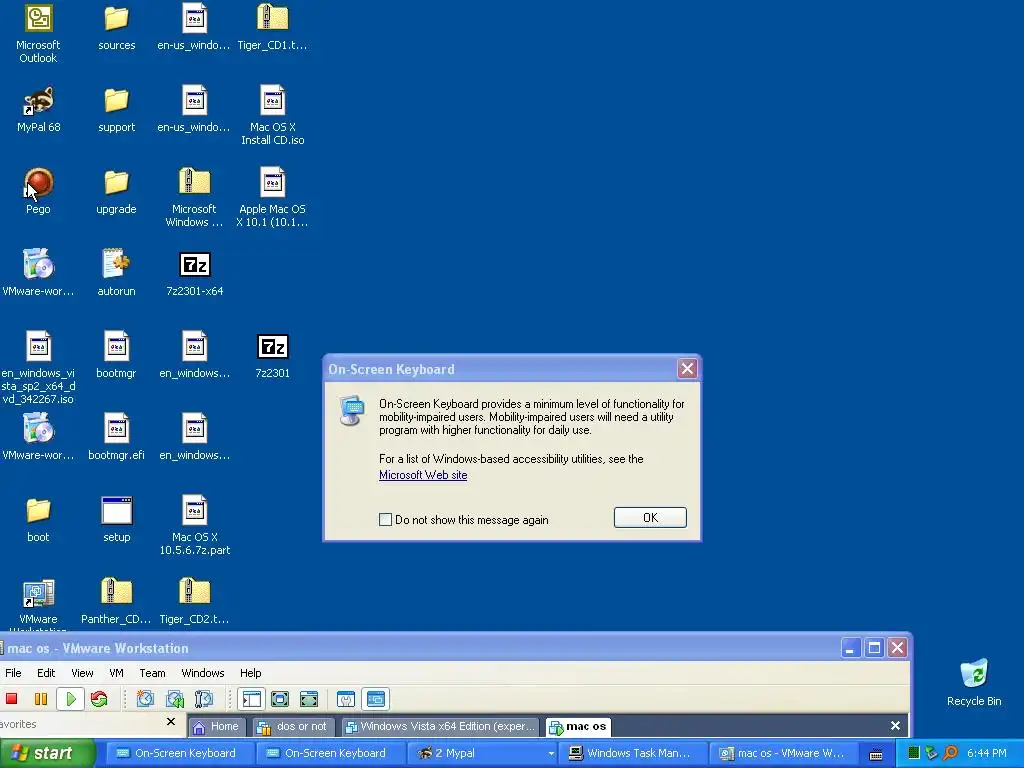Switch to Windows Vista x64 Edition tab
The width and height of the screenshot is (1024, 768).
pyautogui.click(x=441, y=726)
